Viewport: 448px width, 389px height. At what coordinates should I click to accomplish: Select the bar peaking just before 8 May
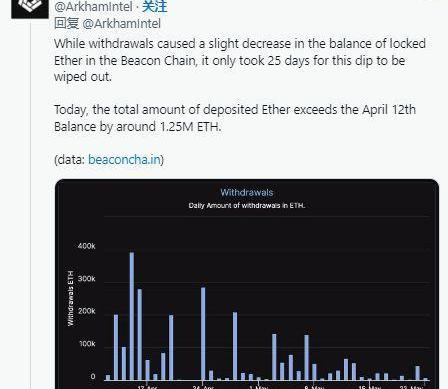(x=306, y=357)
